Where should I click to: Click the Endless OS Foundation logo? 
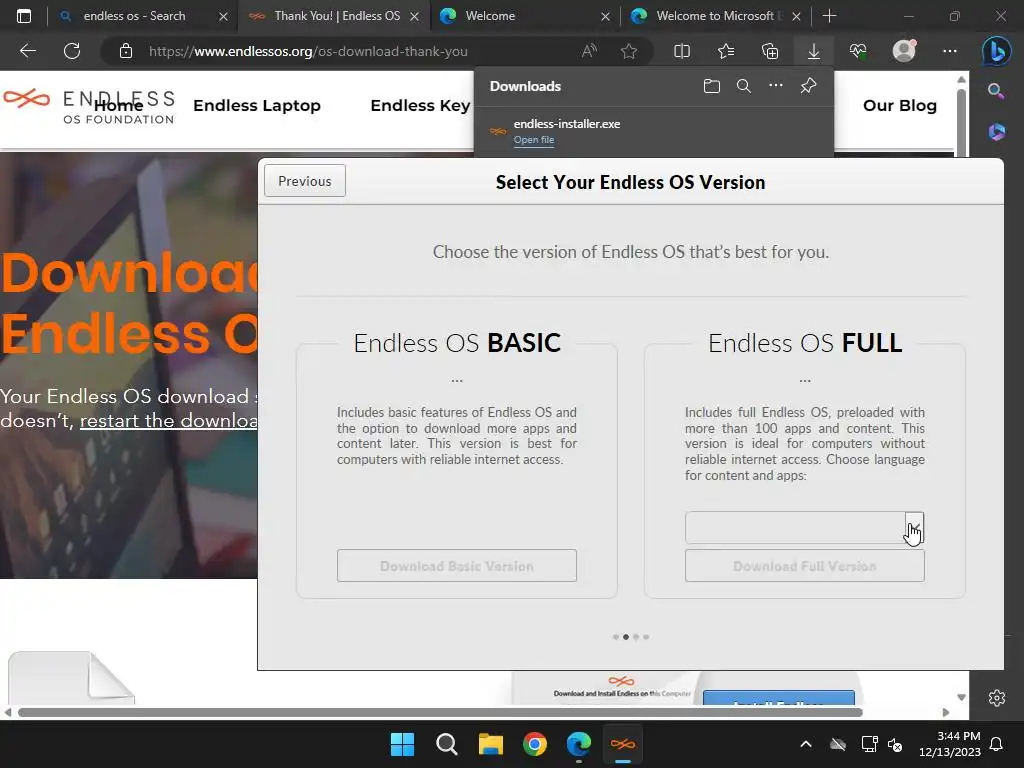[89, 107]
